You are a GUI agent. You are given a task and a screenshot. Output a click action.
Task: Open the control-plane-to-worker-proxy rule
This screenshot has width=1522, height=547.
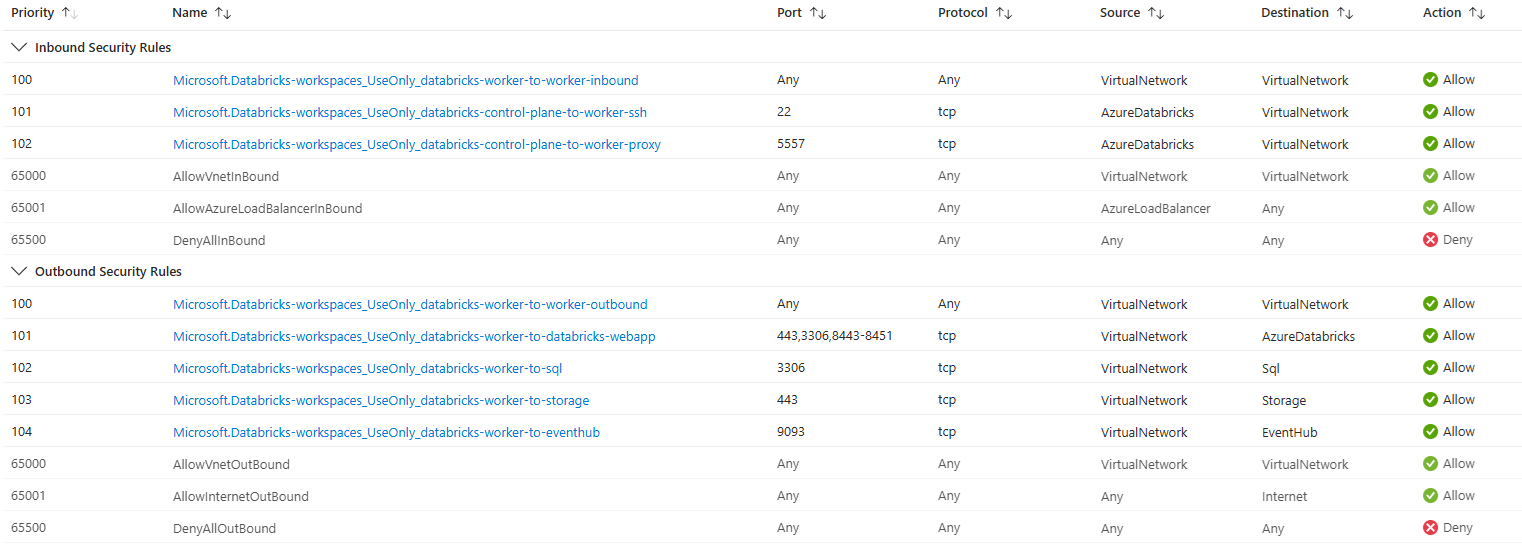[x=416, y=144]
